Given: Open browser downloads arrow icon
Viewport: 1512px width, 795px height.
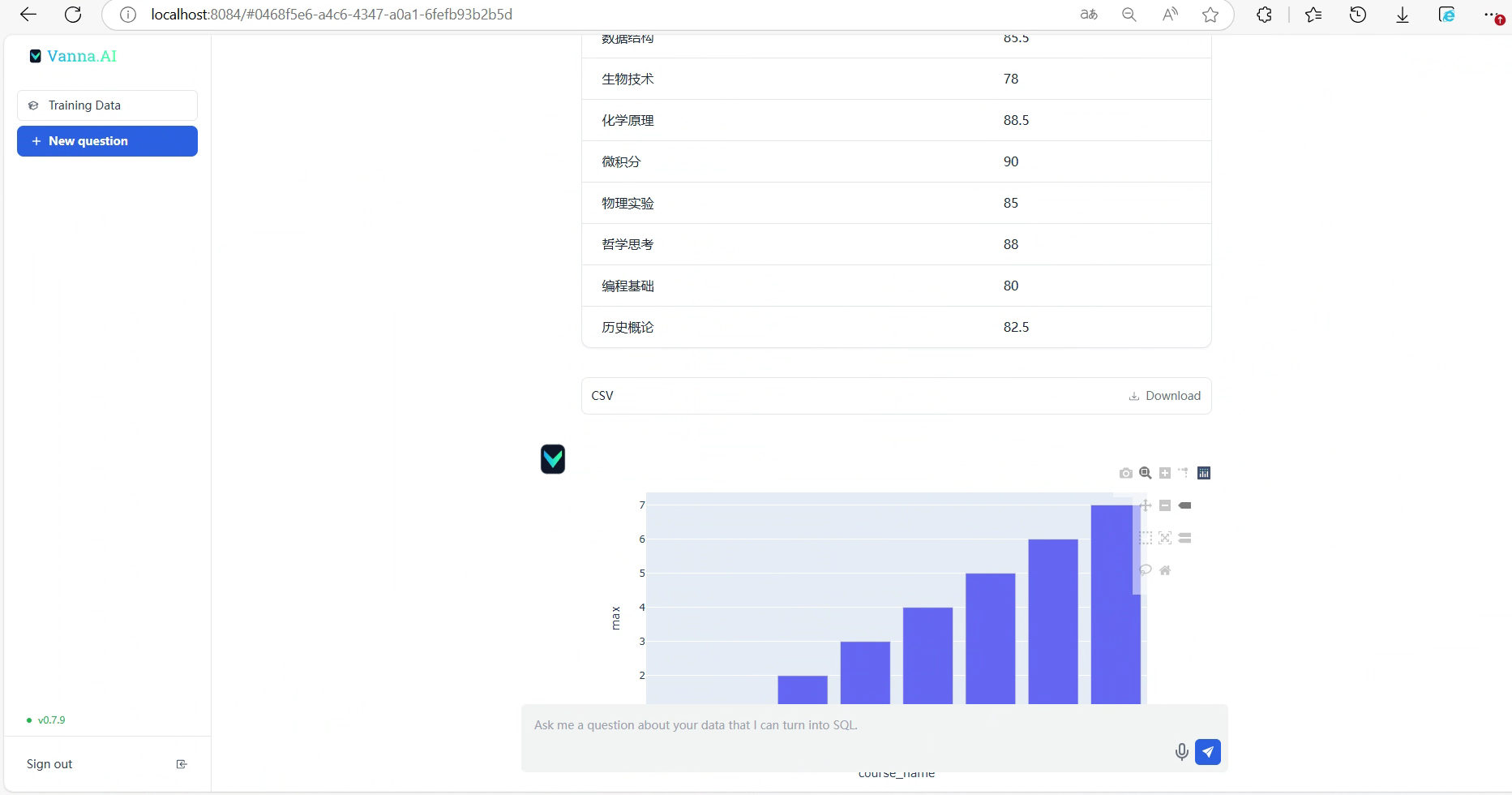Looking at the screenshot, I should click(x=1403, y=15).
